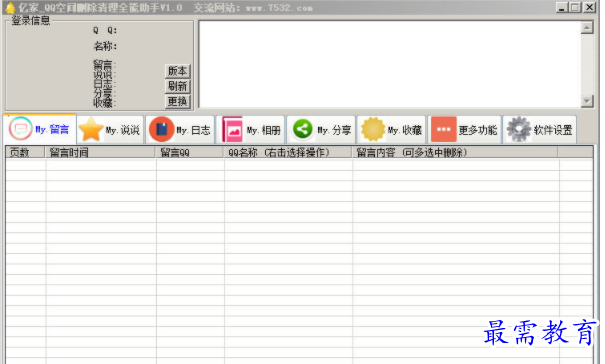Click the 页数 column header
The height and width of the screenshot is (364, 605).
pos(25,152)
